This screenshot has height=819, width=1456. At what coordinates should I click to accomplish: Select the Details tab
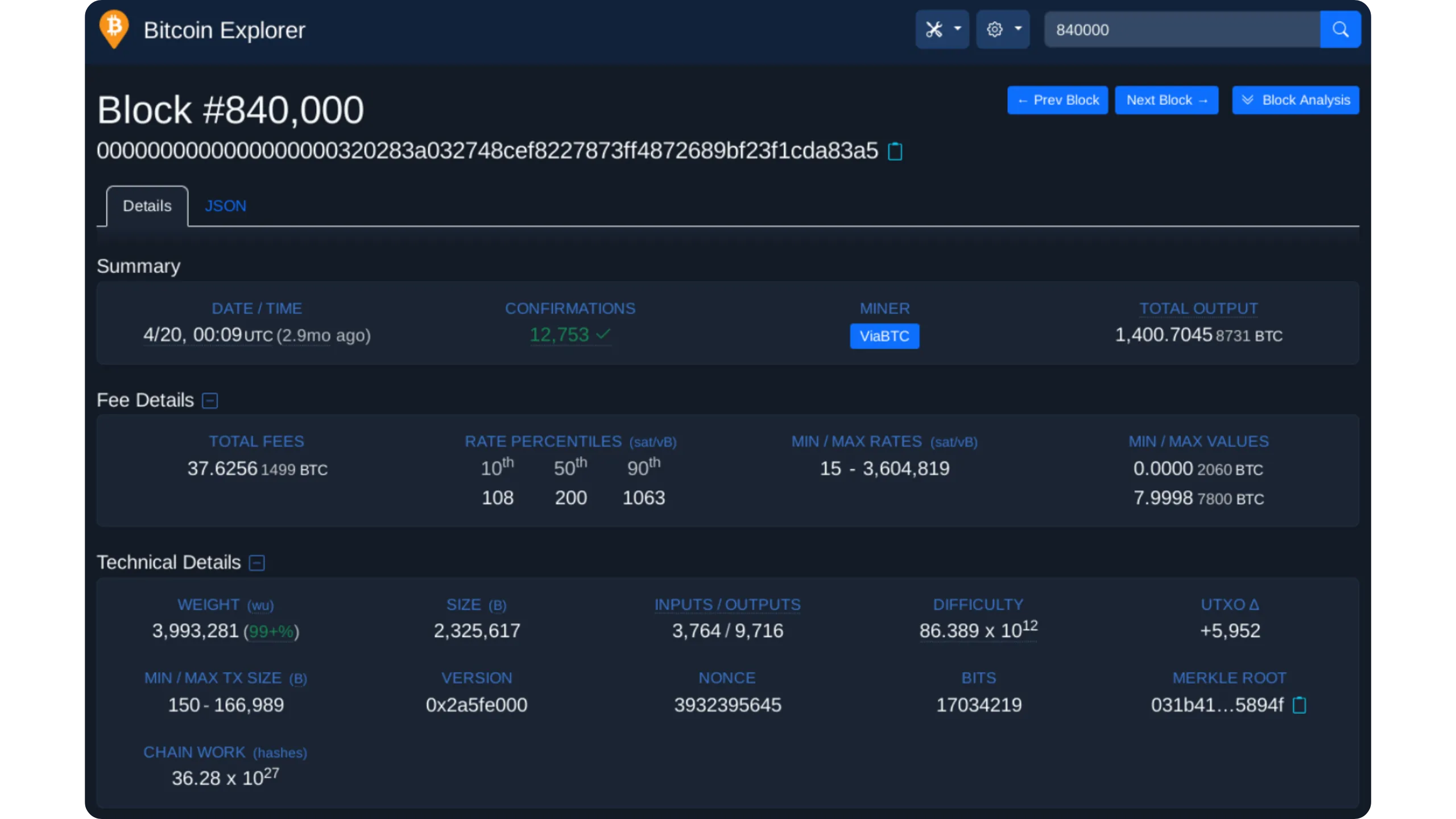point(147,206)
